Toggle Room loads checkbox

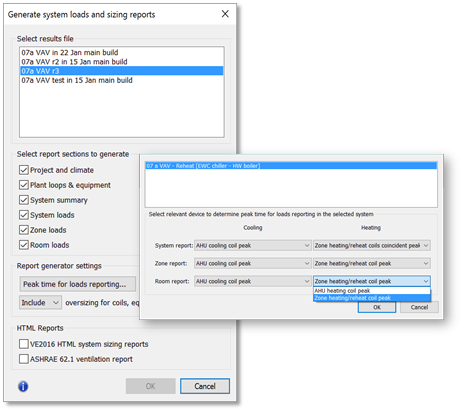coord(24,245)
